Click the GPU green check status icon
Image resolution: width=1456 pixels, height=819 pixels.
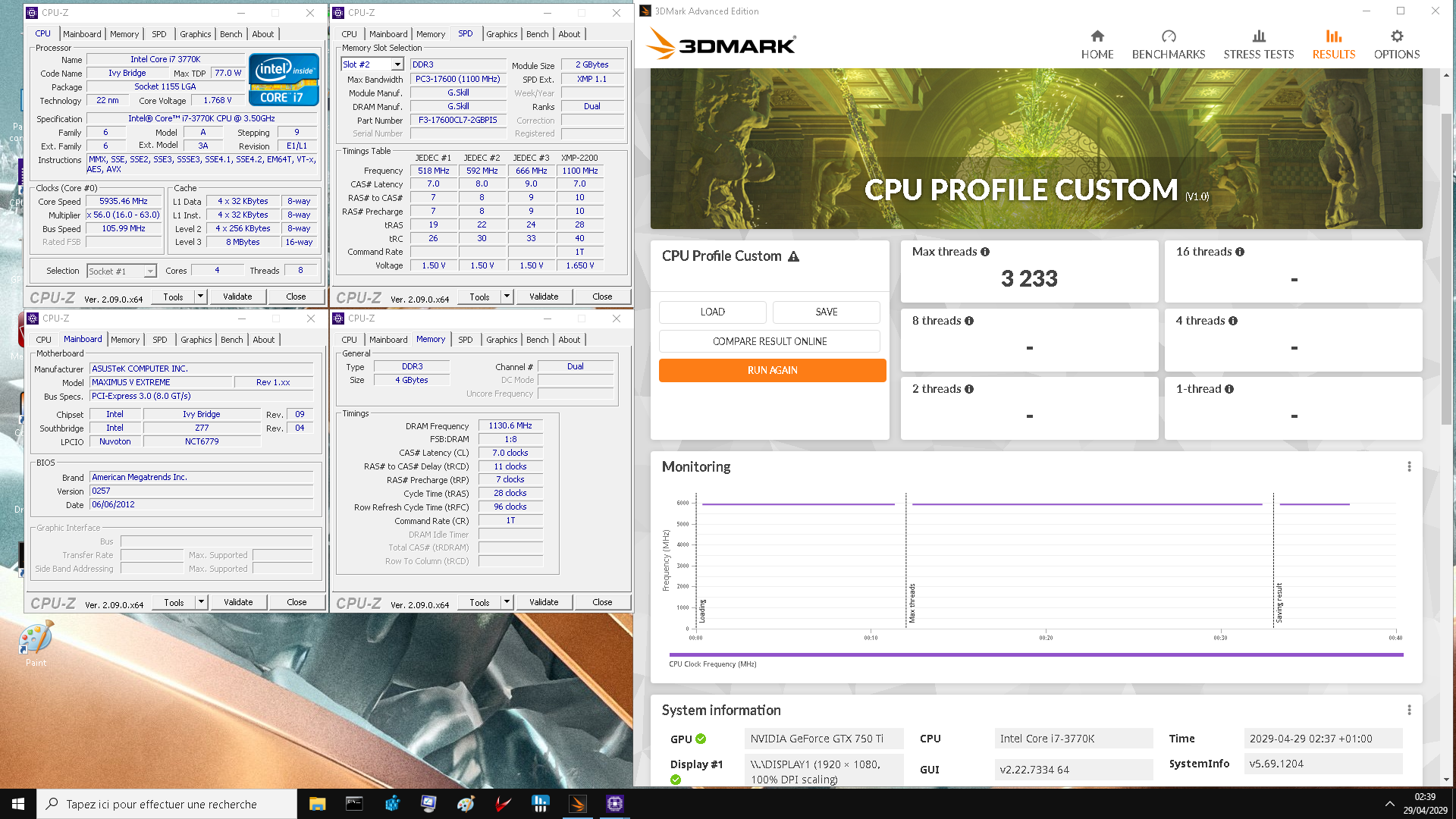(700, 739)
